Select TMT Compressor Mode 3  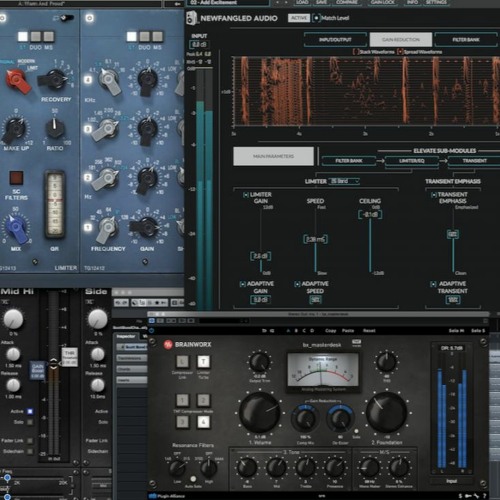(x=182, y=422)
